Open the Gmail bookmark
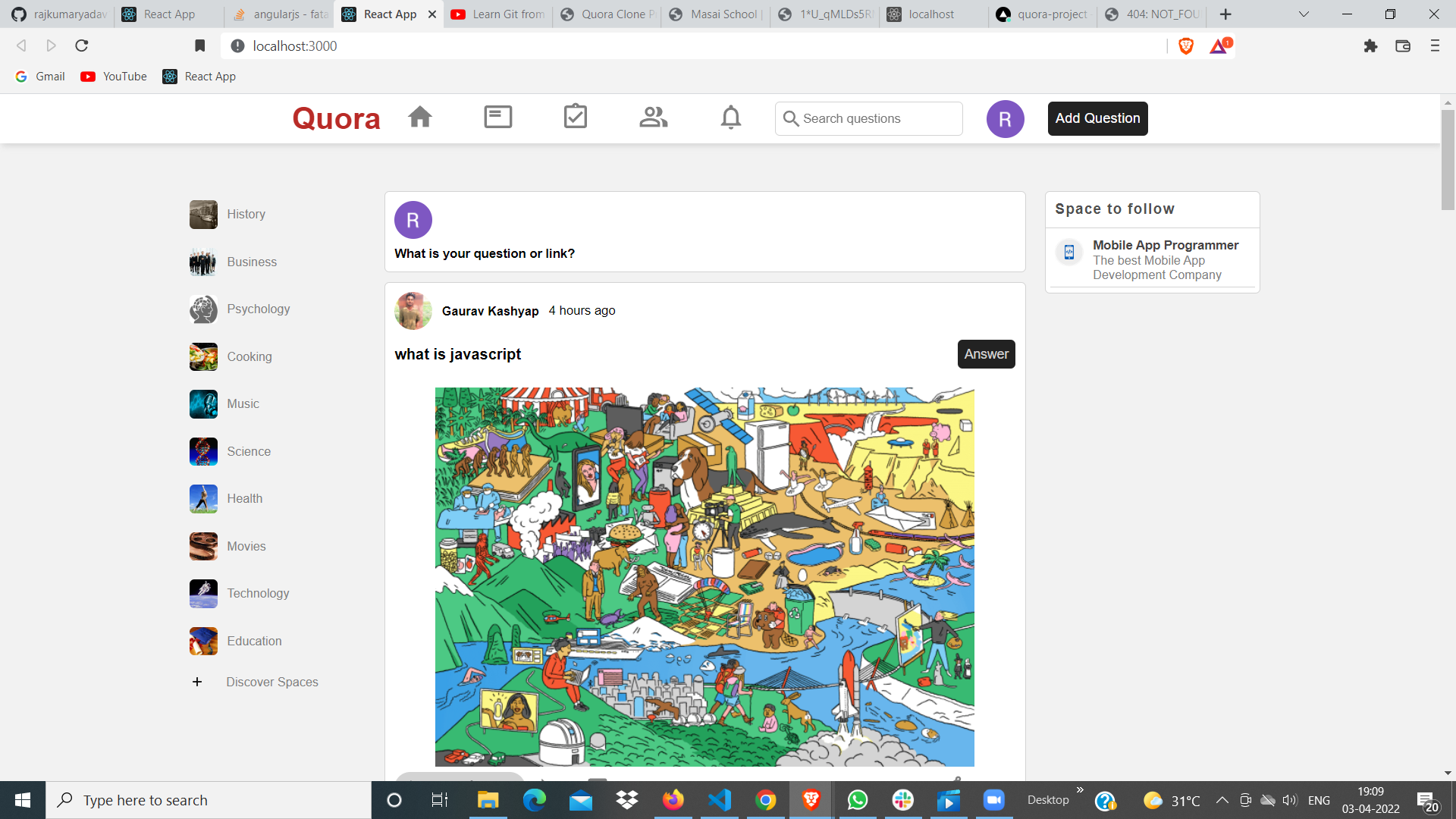 40,77
